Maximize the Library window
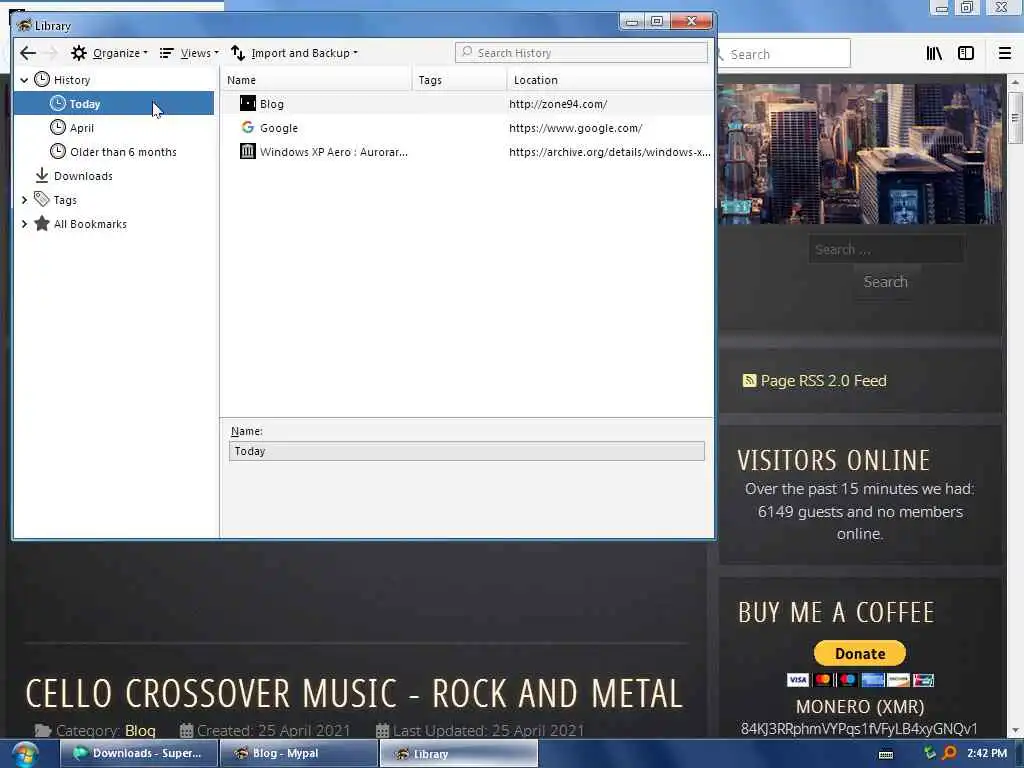Screen dimensions: 1024x768 [x=656, y=22]
